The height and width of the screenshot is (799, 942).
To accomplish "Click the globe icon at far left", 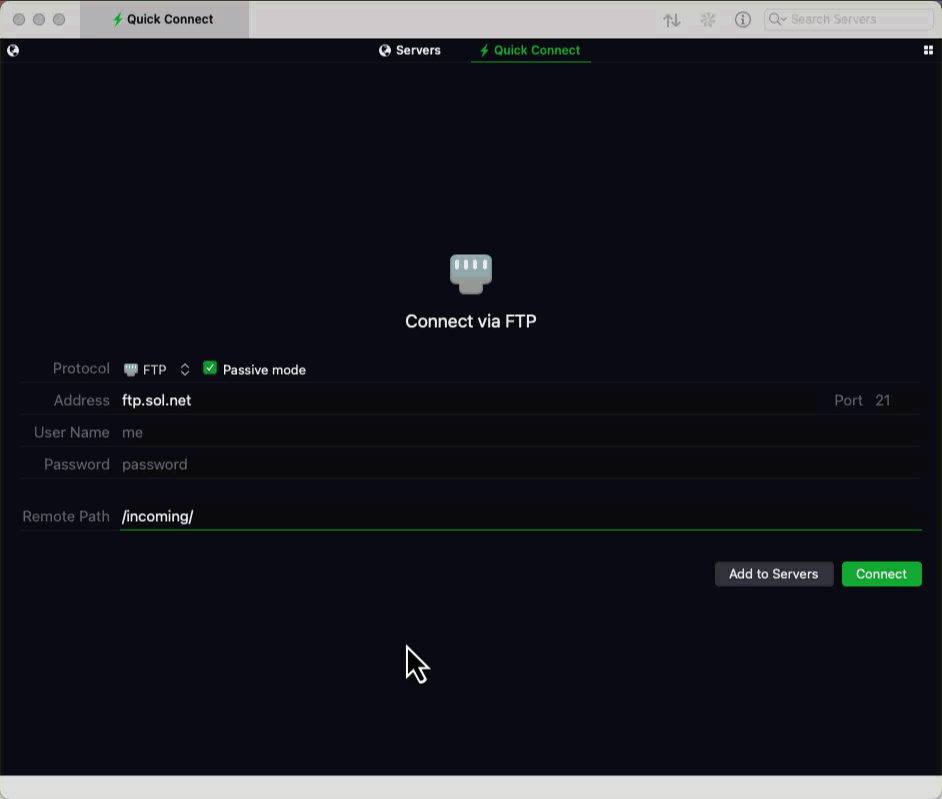I will [x=13, y=50].
